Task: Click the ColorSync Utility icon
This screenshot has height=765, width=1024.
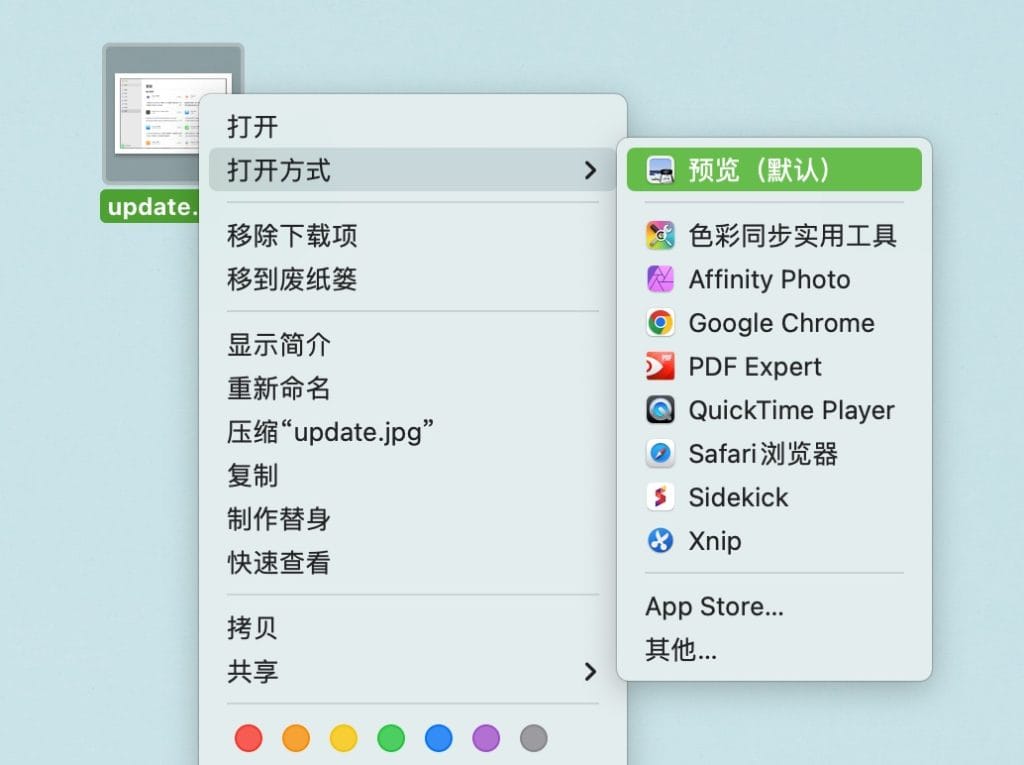Action: point(660,235)
